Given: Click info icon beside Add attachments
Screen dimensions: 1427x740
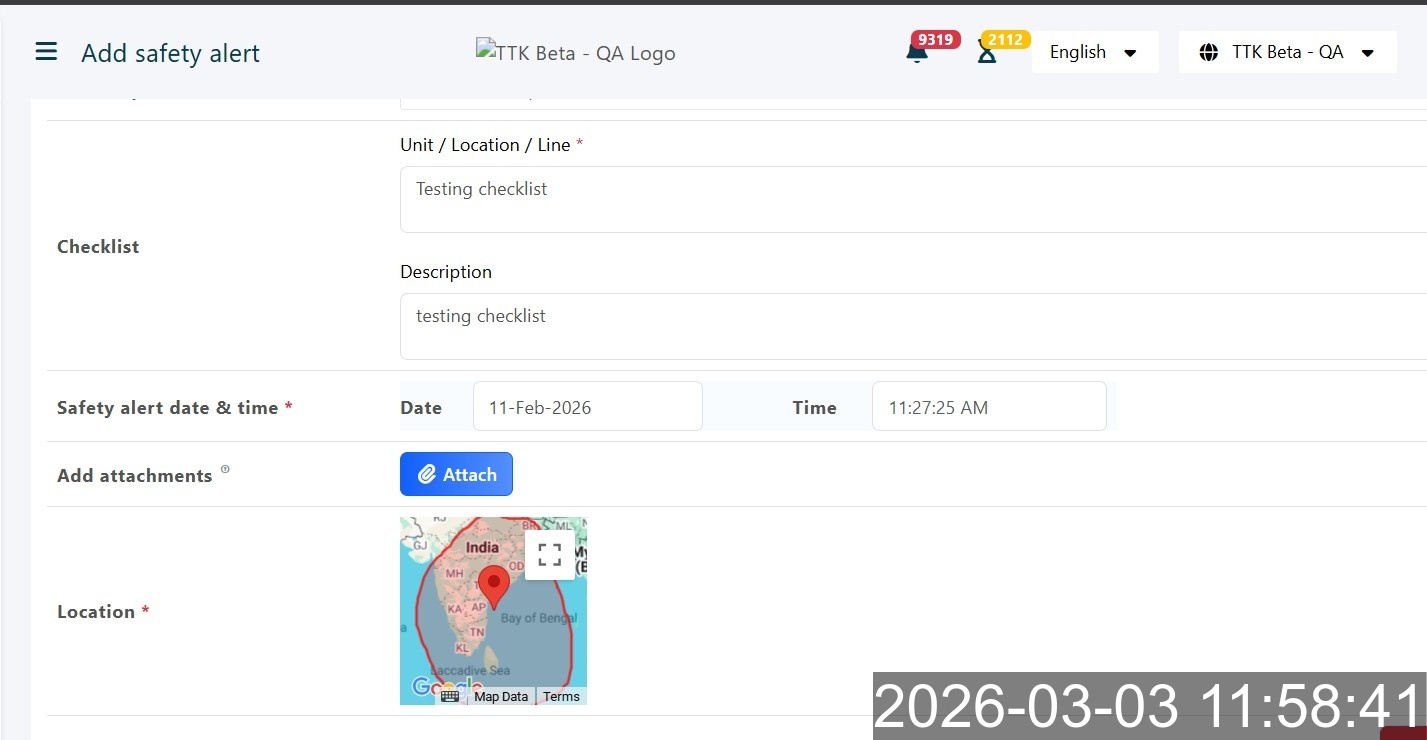Looking at the screenshot, I should (225, 469).
